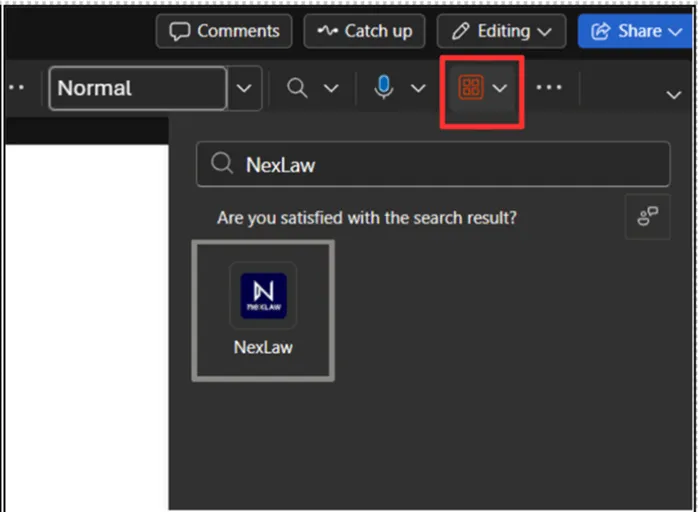Open the Comments pane
This screenshot has width=698, height=512.
[224, 31]
